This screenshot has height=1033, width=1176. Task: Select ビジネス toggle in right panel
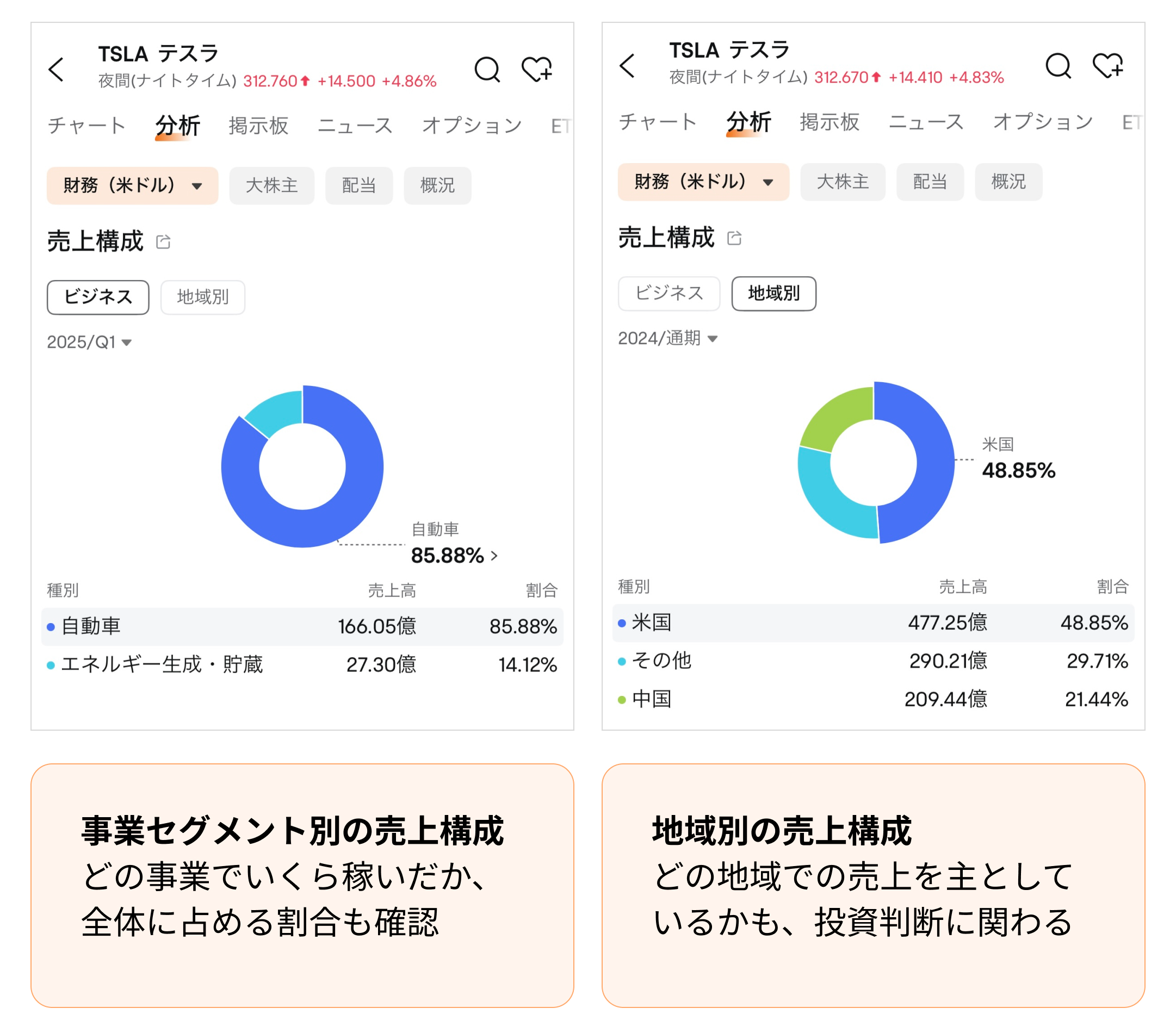tap(669, 294)
